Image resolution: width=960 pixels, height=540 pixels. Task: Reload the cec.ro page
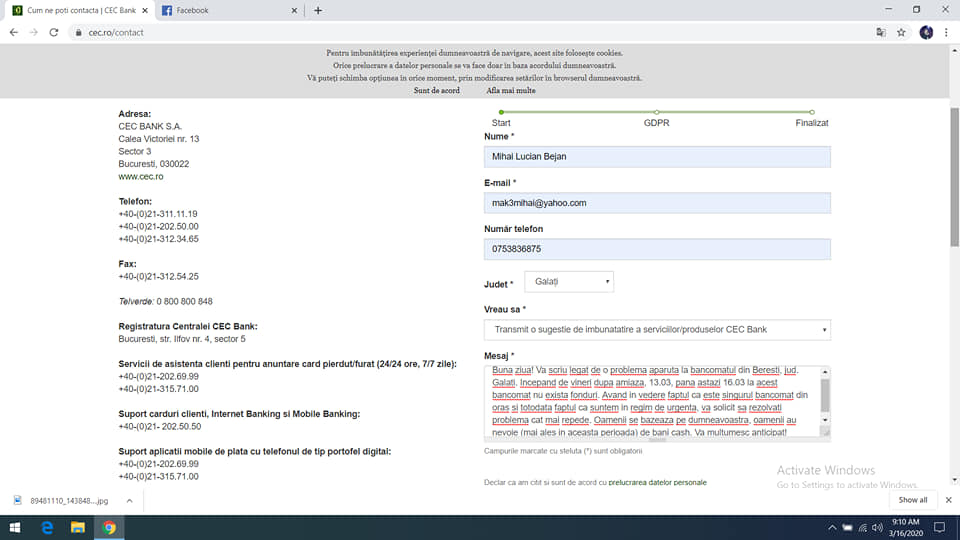(x=54, y=32)
